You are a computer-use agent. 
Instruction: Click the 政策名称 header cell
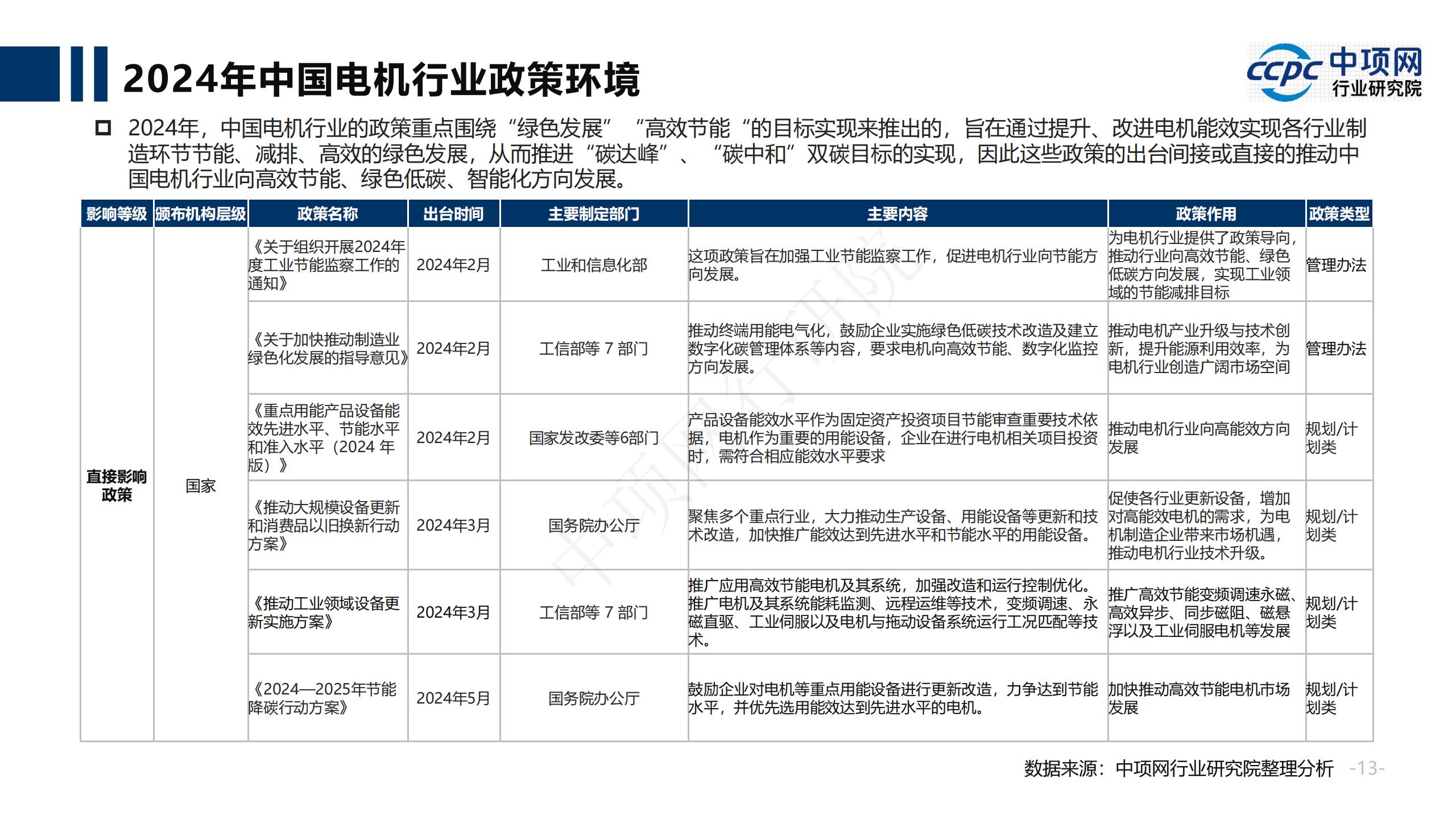(x=328, y=214)
